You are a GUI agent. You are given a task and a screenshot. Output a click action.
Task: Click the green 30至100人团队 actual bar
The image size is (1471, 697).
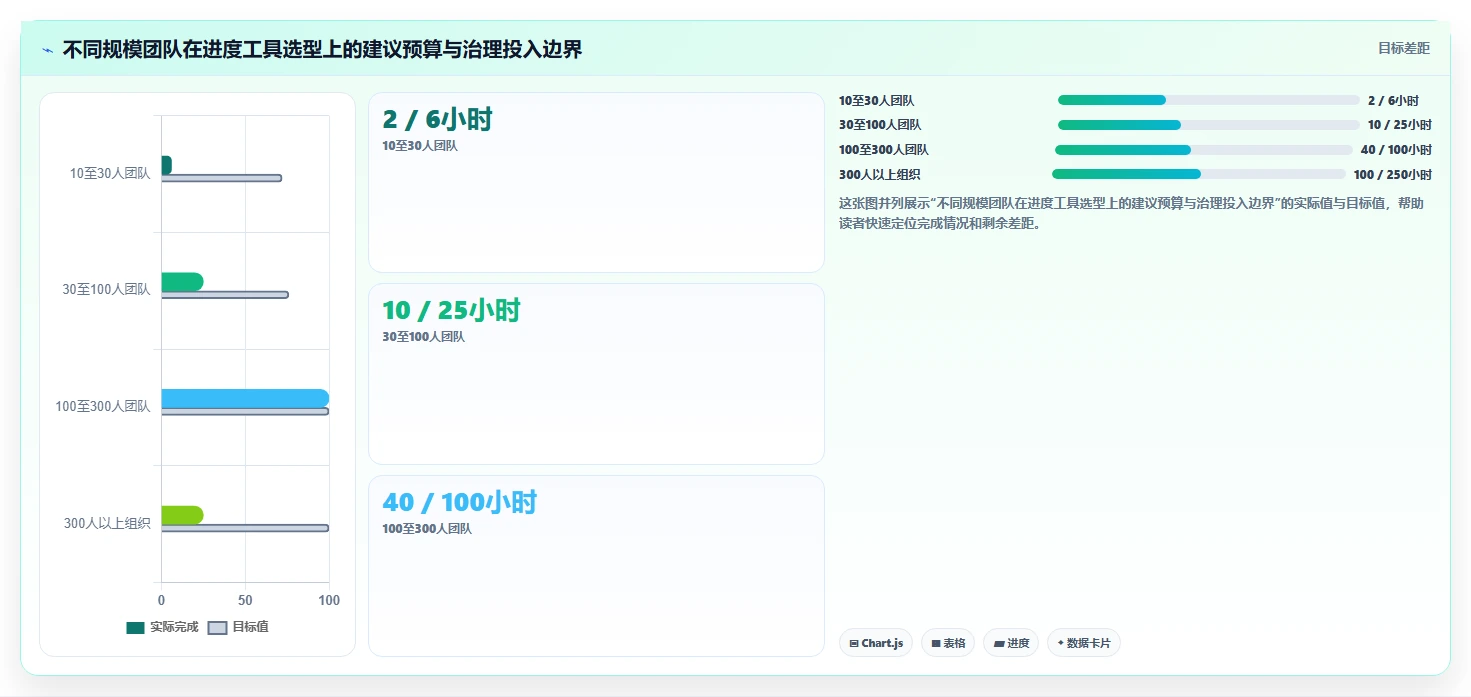[182, 282]
